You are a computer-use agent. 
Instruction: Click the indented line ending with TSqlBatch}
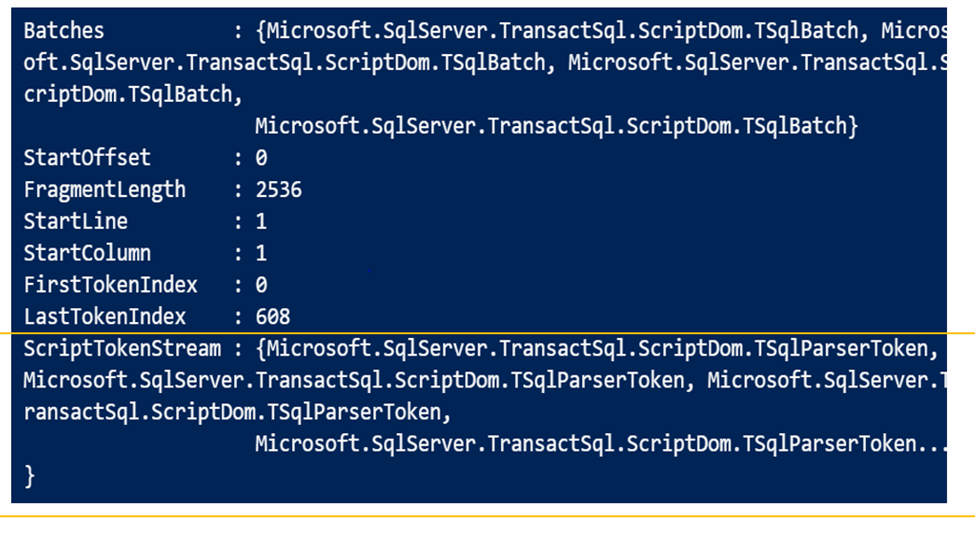[x=556, y=127]
